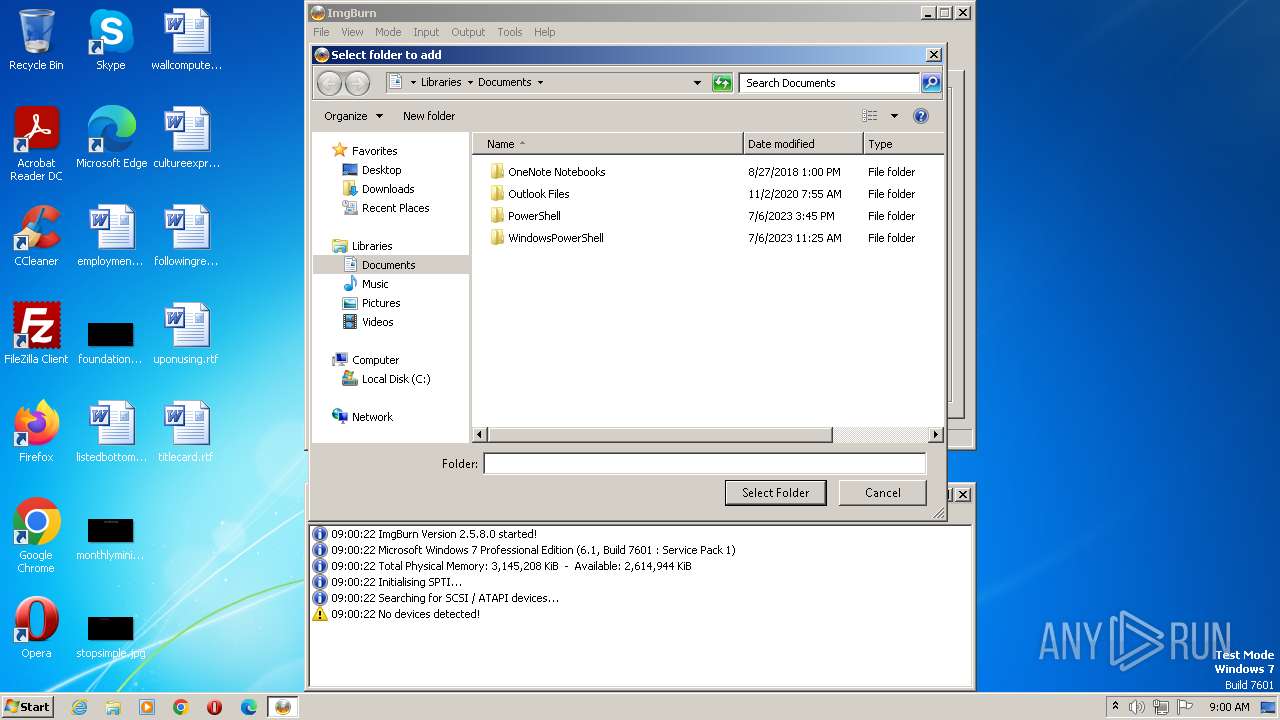1280x720 pixels.
Task: Open uponusing.rtf desktop file
Action: coord(186,334)
